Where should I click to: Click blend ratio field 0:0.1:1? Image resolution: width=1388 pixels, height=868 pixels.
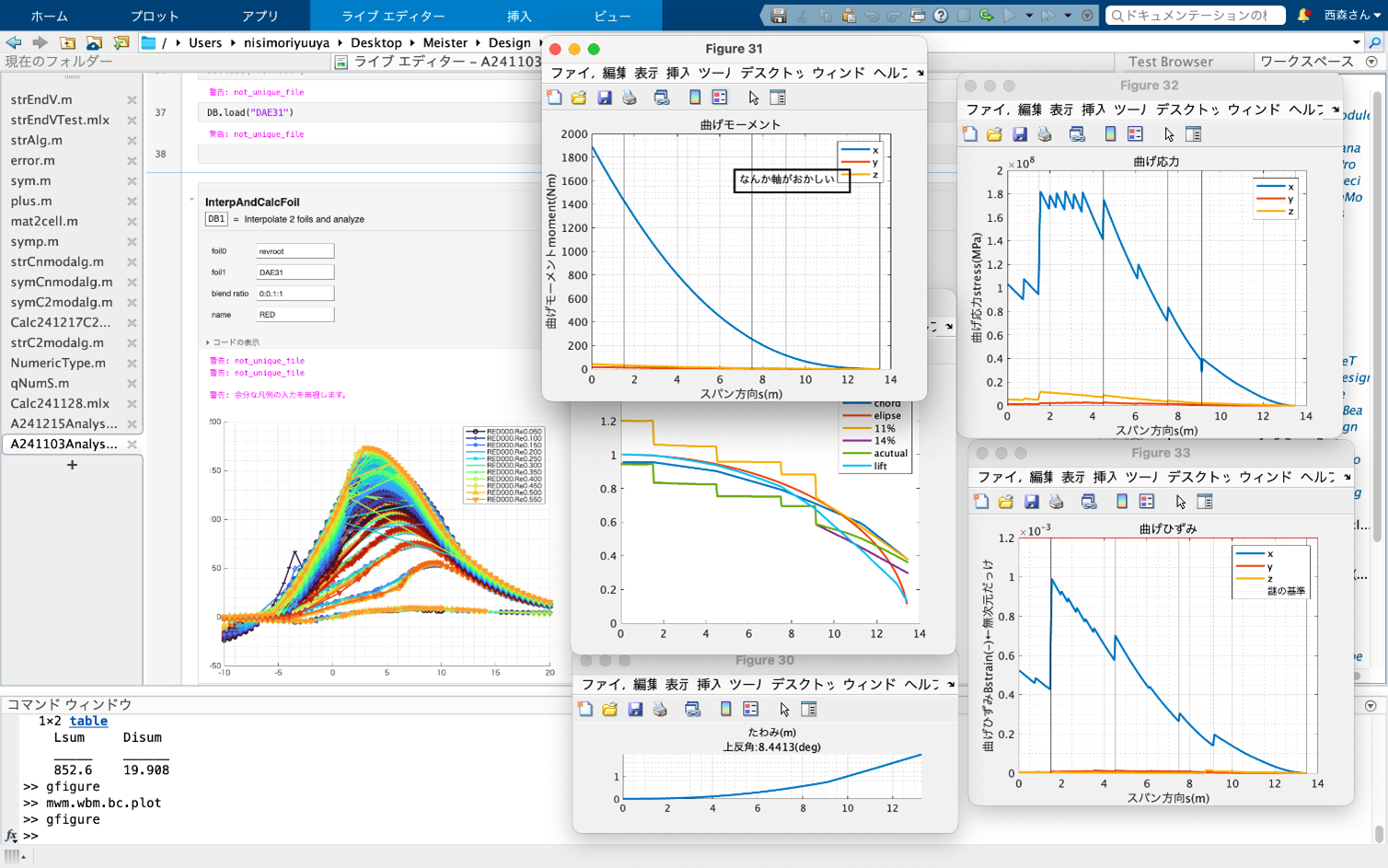(295, 293)
